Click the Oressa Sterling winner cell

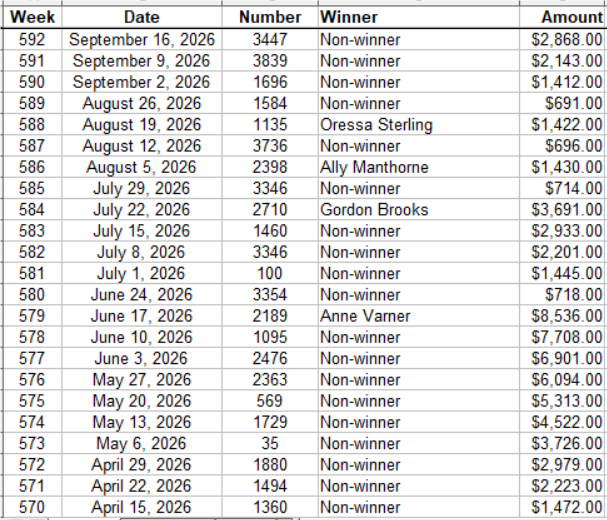419,125
